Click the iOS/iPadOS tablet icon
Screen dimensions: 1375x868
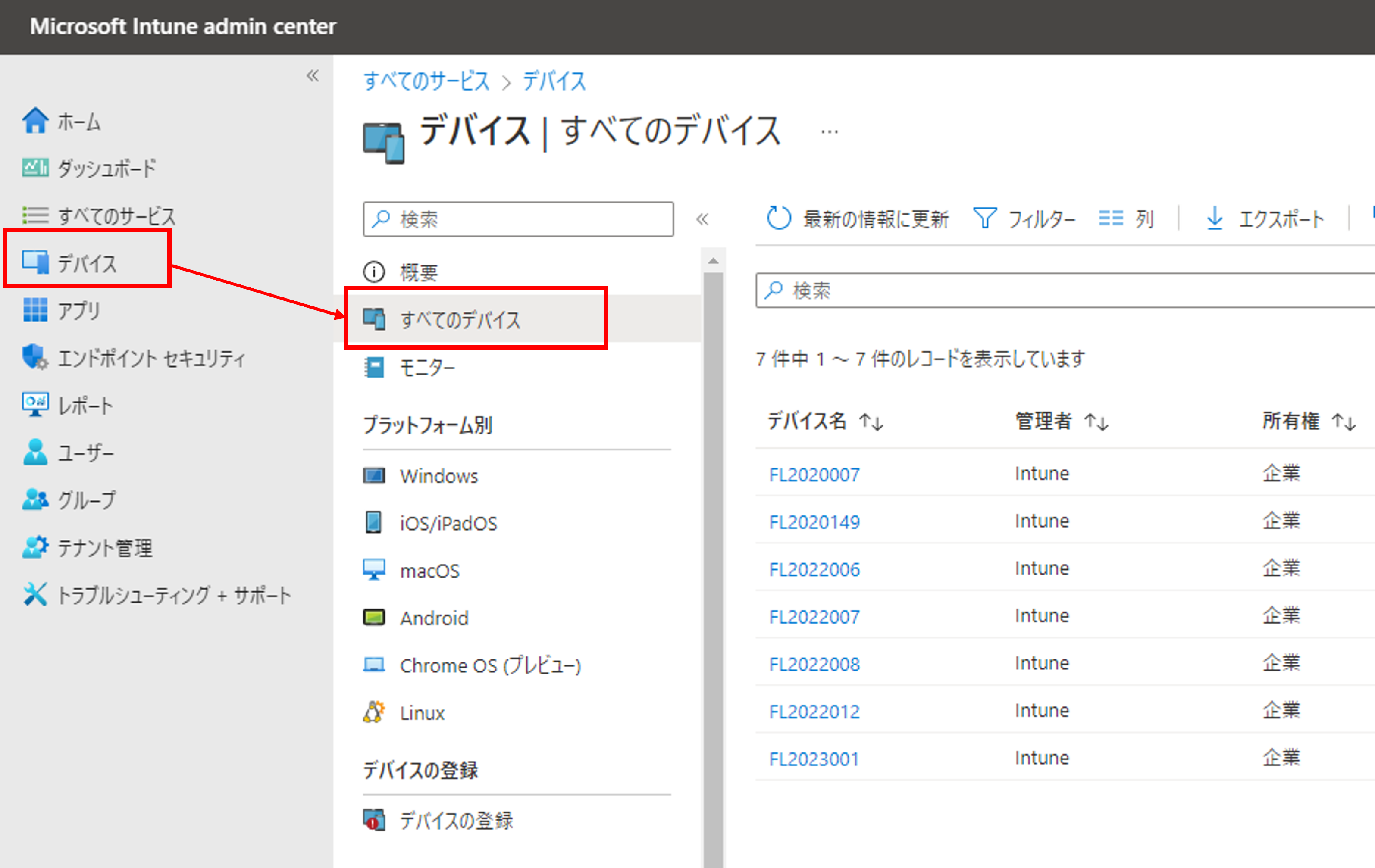pyautogui.click(x=373, y=522)
